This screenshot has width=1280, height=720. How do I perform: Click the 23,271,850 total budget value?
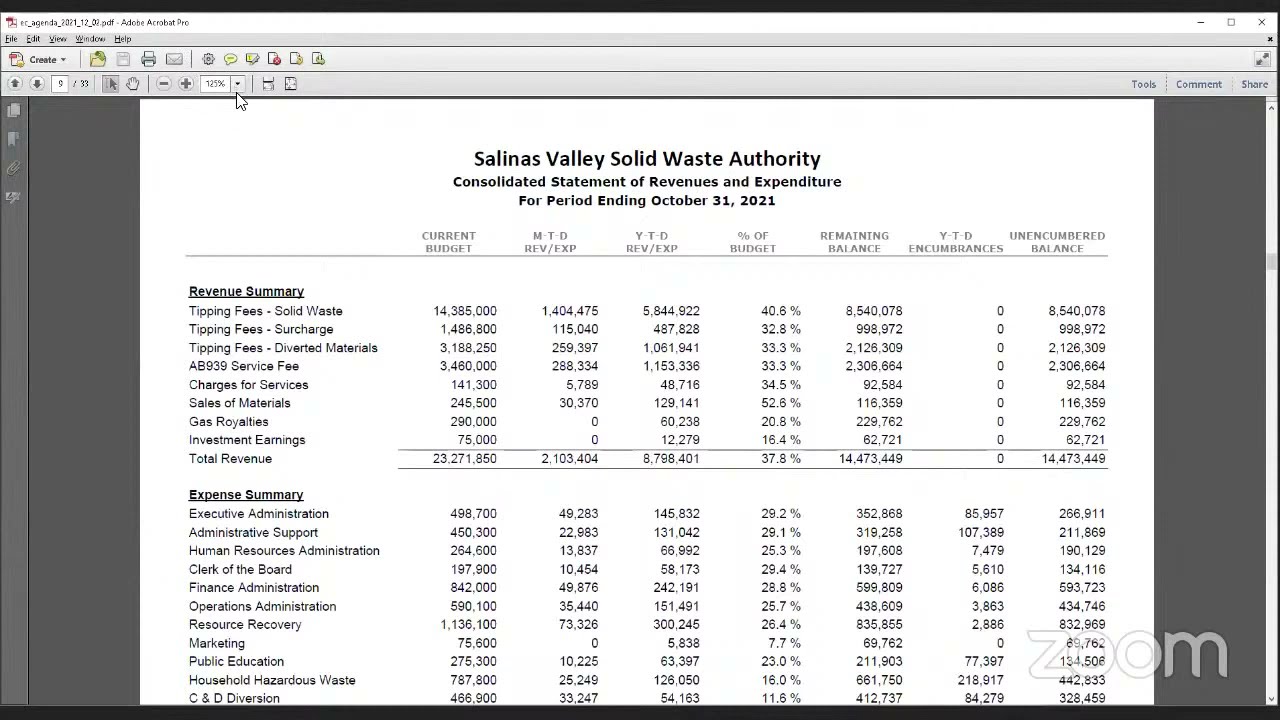(x=465, y=459)
